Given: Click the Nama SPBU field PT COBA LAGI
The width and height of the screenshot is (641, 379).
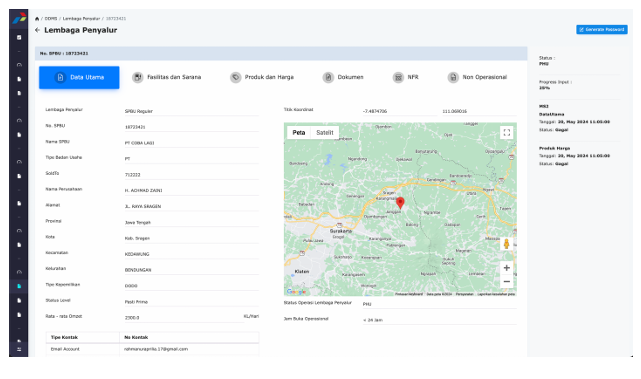Looking at the screenshot, I should [x=192, y=143].
